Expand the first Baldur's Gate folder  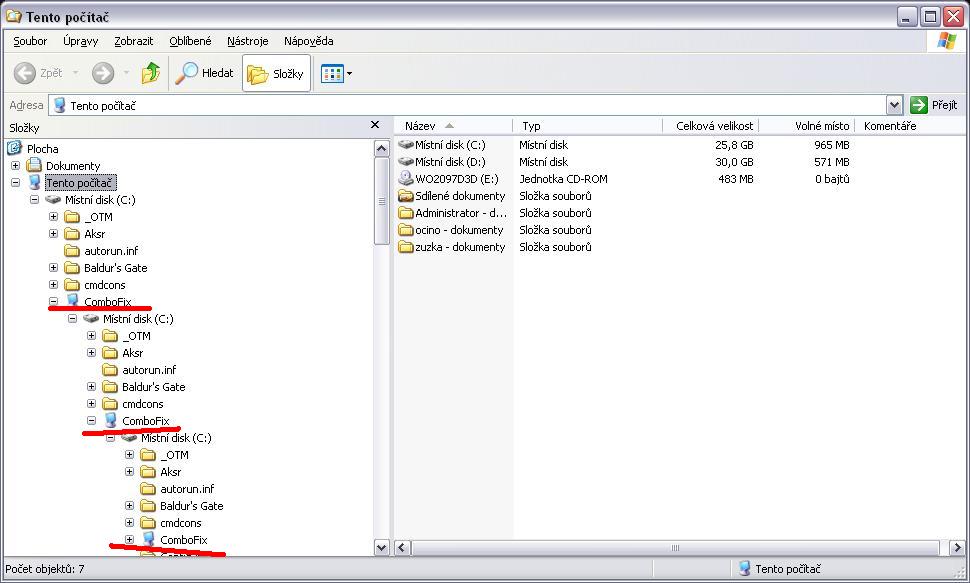pos(53,268)
